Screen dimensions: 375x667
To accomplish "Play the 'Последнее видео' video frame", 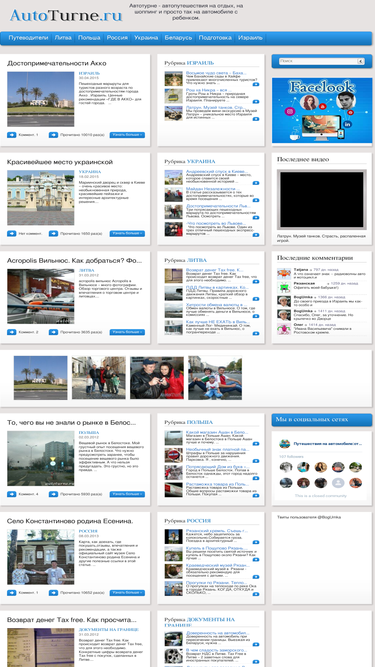I will [x=322, y=200].
